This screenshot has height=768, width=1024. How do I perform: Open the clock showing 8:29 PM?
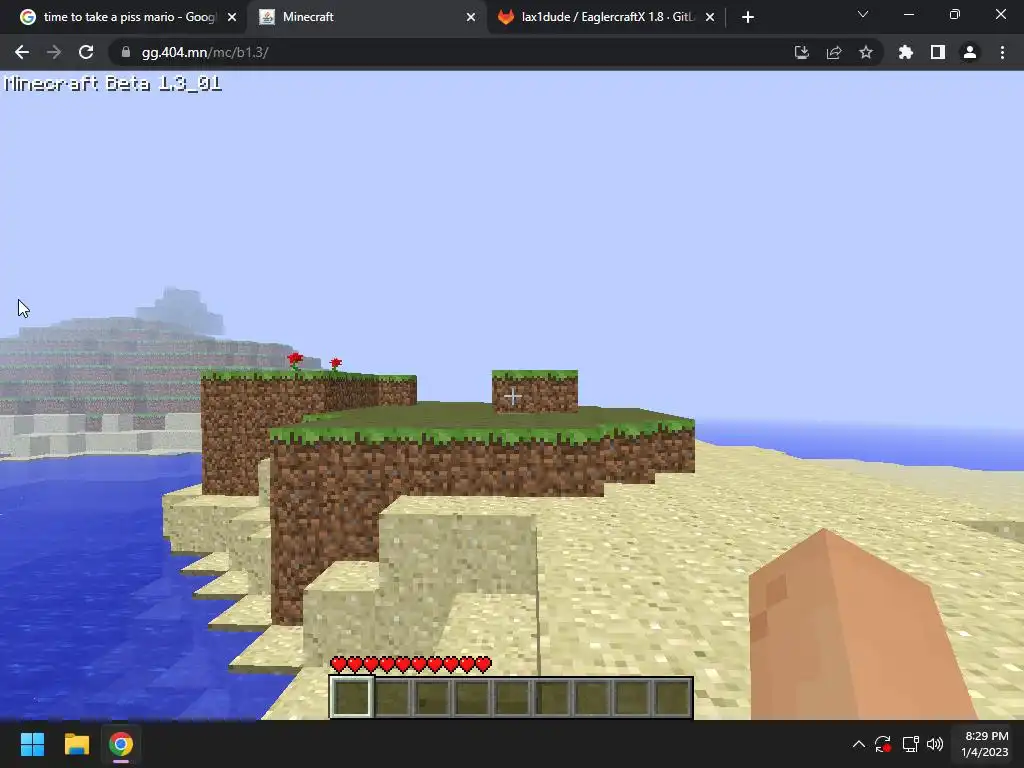pyautogui.click(x=985, y=744)
